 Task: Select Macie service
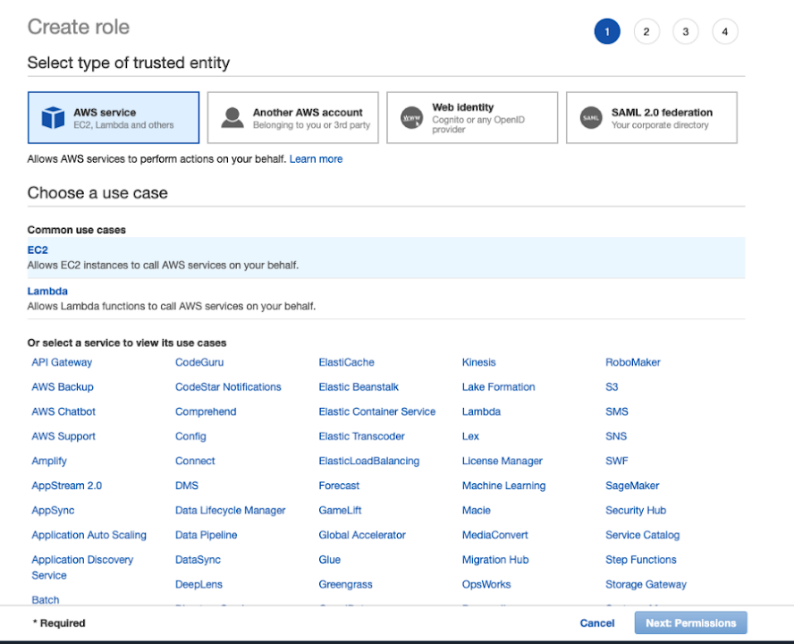(476, 510)
